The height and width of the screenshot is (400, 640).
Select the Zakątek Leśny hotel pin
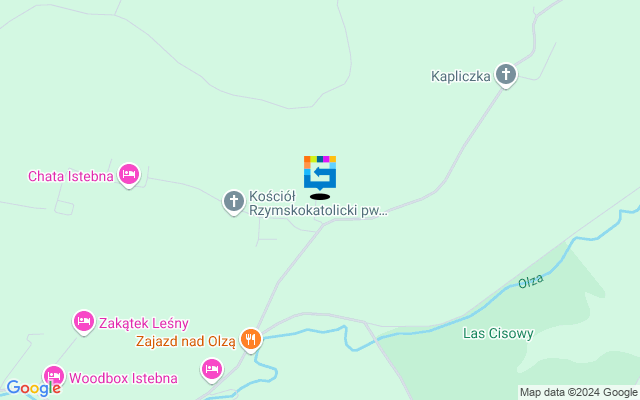84,322
